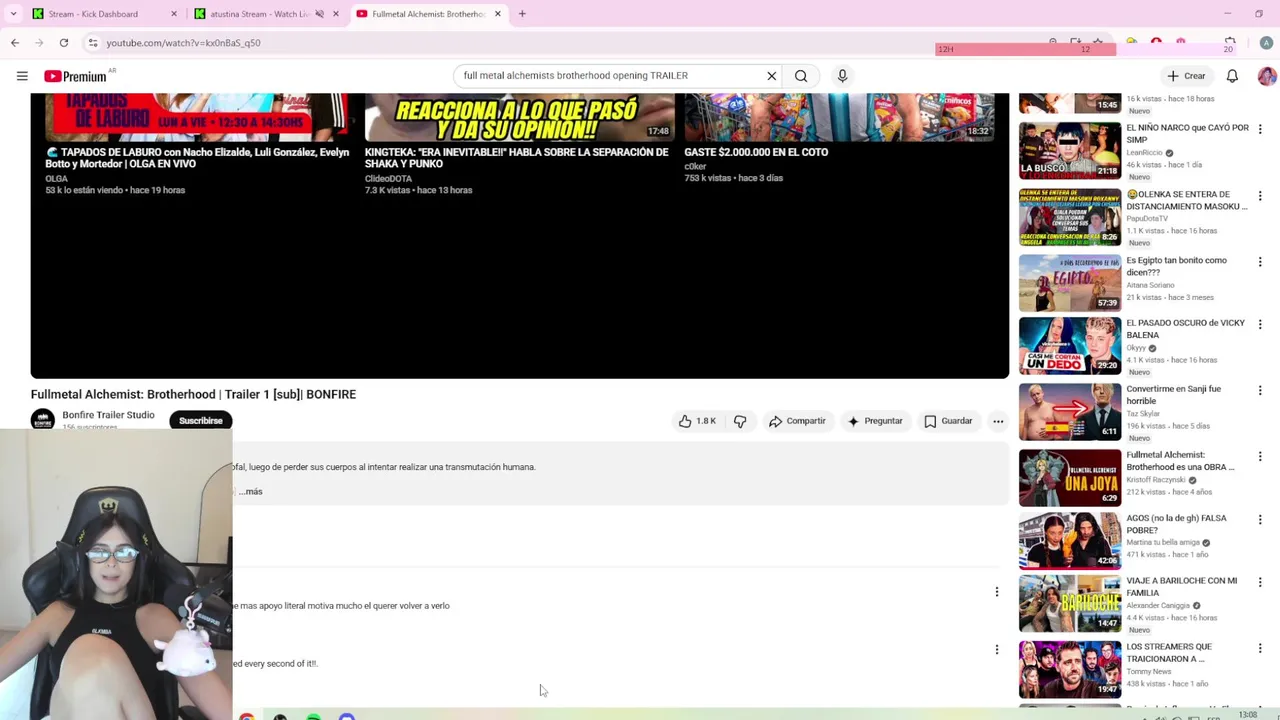Open options for Brotherhood es una OBRA video
This screenshot has width=1280, height=720.
(x=1260, y=456)
